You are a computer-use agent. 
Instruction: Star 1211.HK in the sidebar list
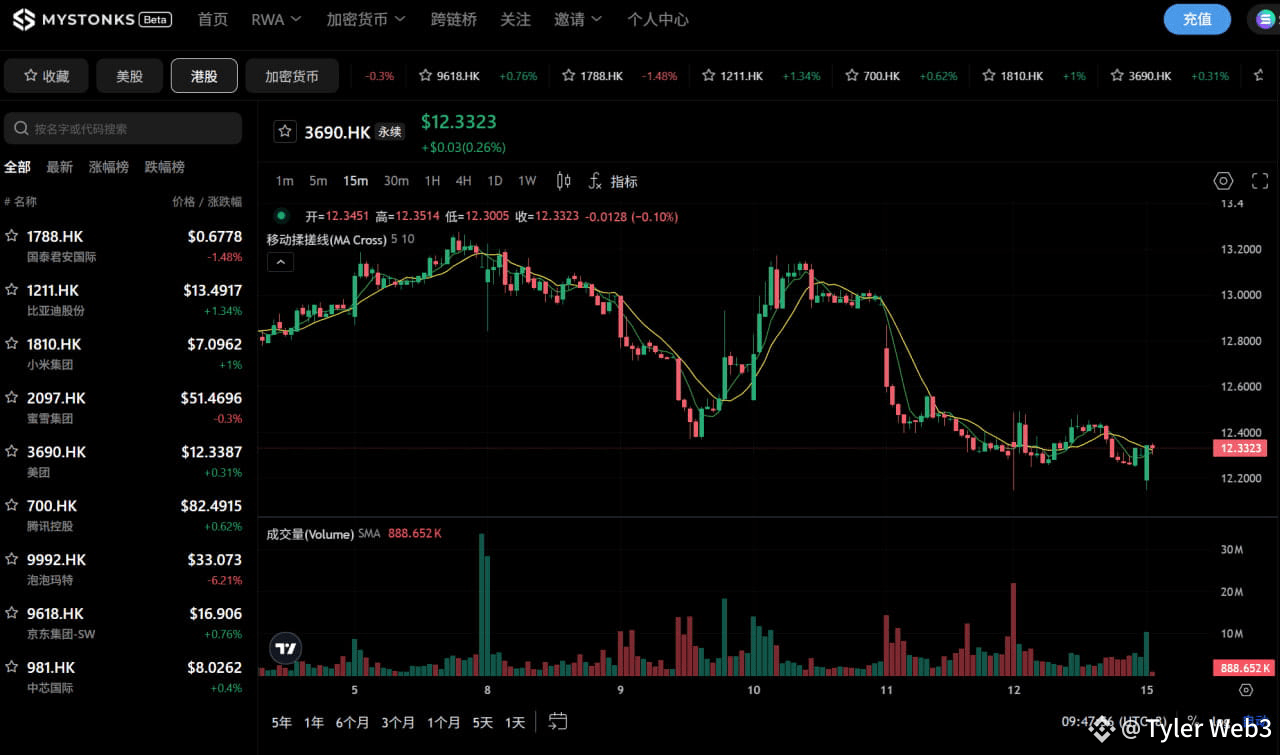pyautogui.click(x=12, y=290)
